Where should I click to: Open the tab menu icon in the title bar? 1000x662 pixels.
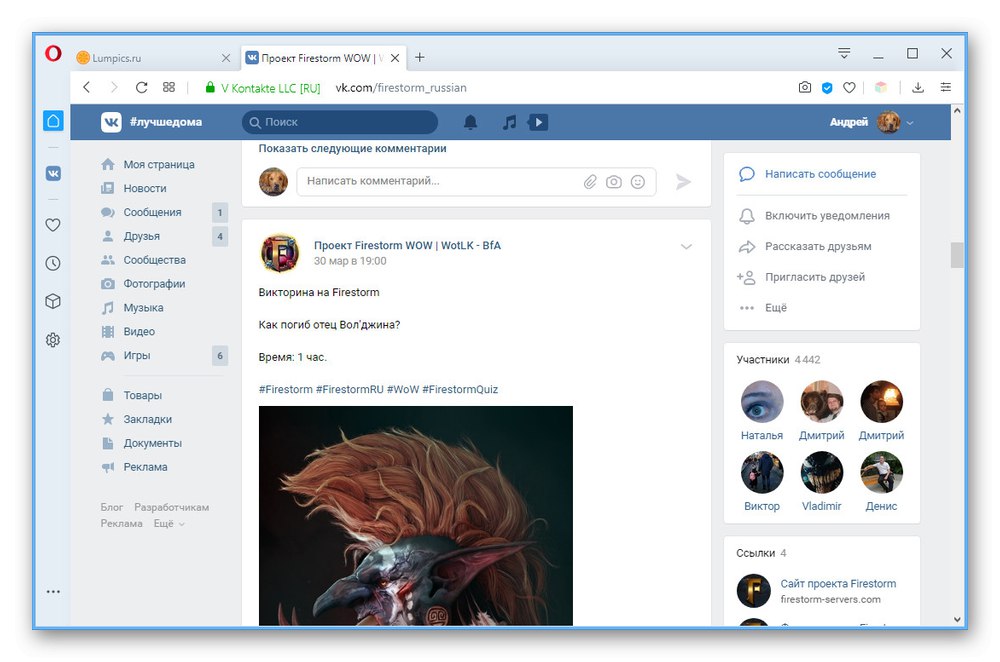click(844, 54)
